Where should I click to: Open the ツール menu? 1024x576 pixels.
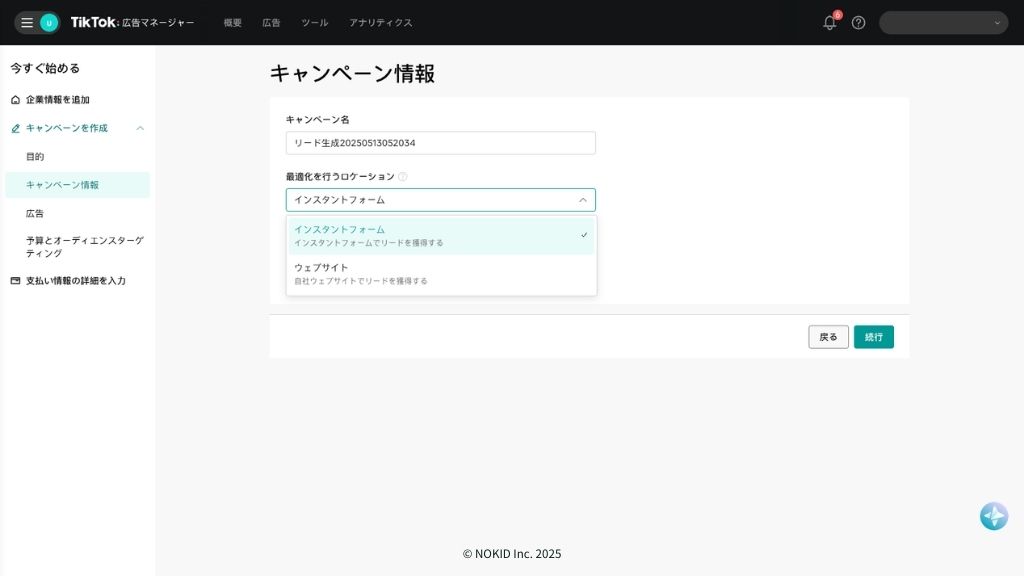(x=315, y=22)
